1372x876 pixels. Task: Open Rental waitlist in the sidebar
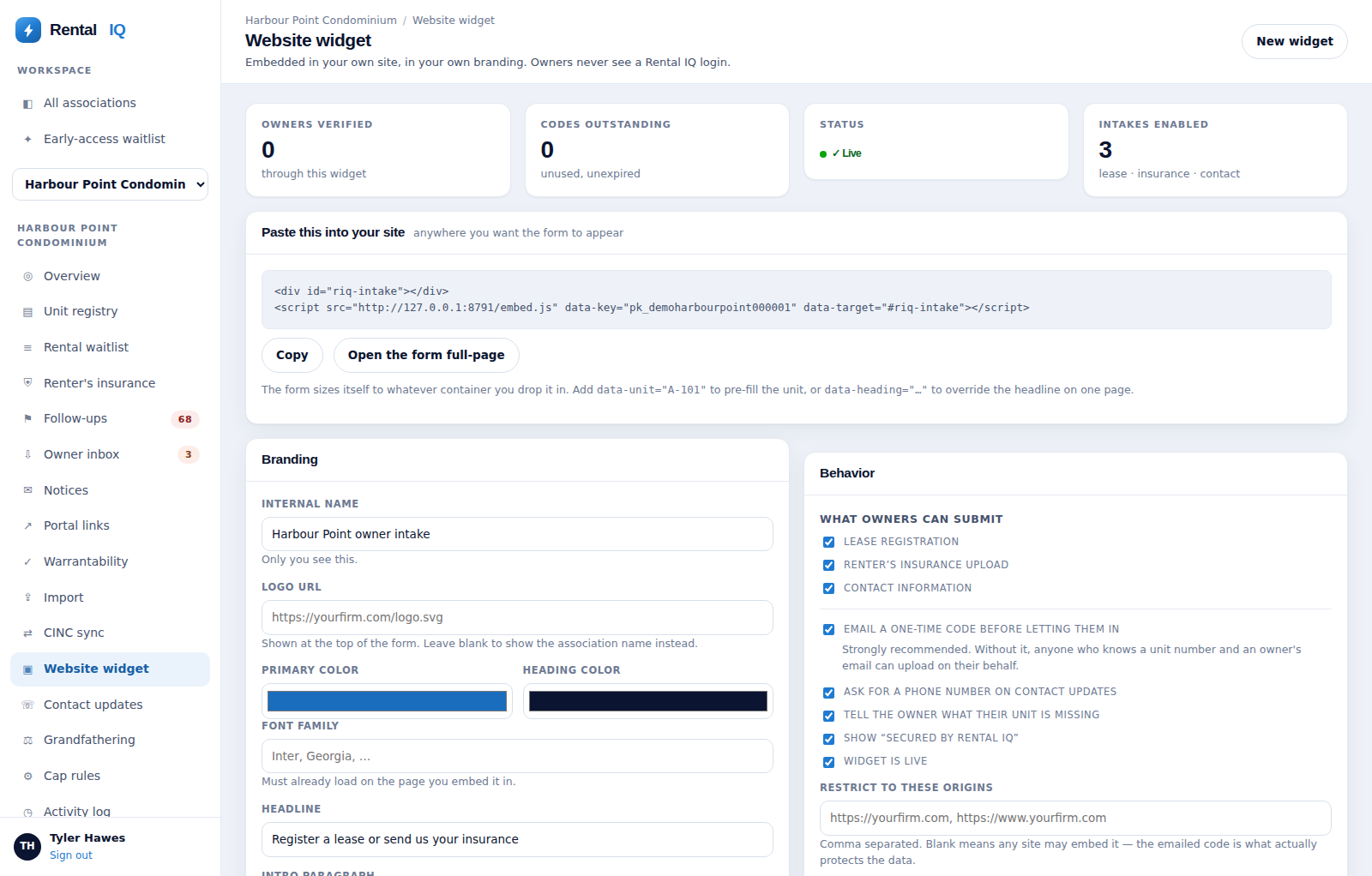point(110,347)
